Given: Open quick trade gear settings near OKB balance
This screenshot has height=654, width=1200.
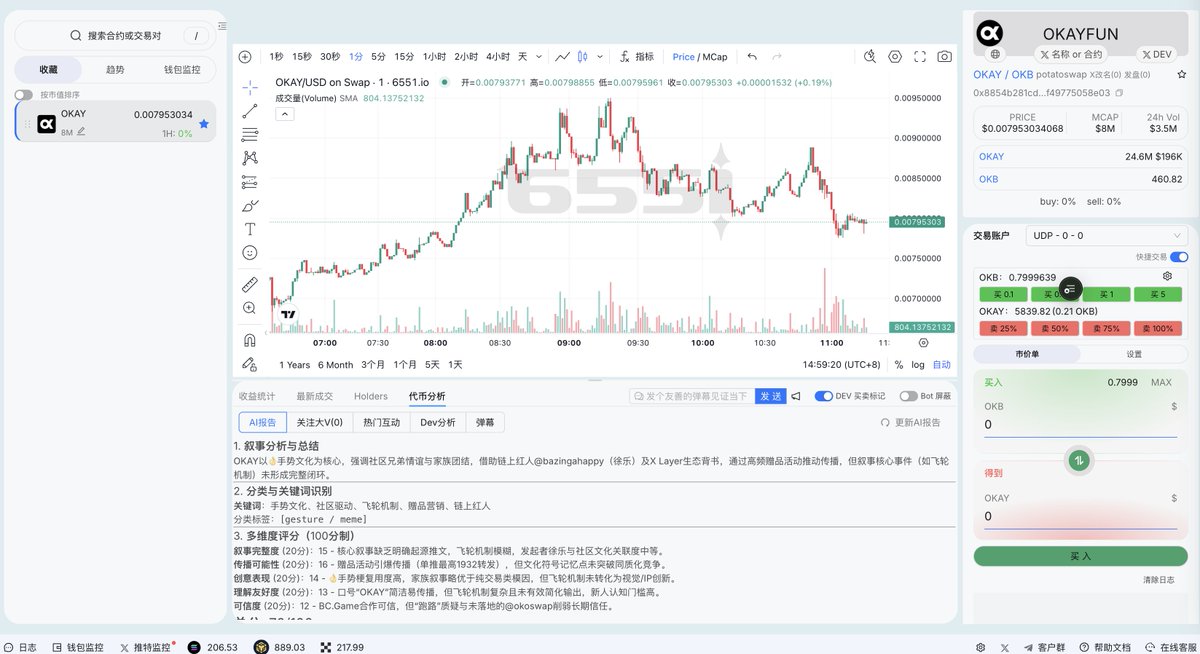Looking at the screenshot, I should [1167, 276].
